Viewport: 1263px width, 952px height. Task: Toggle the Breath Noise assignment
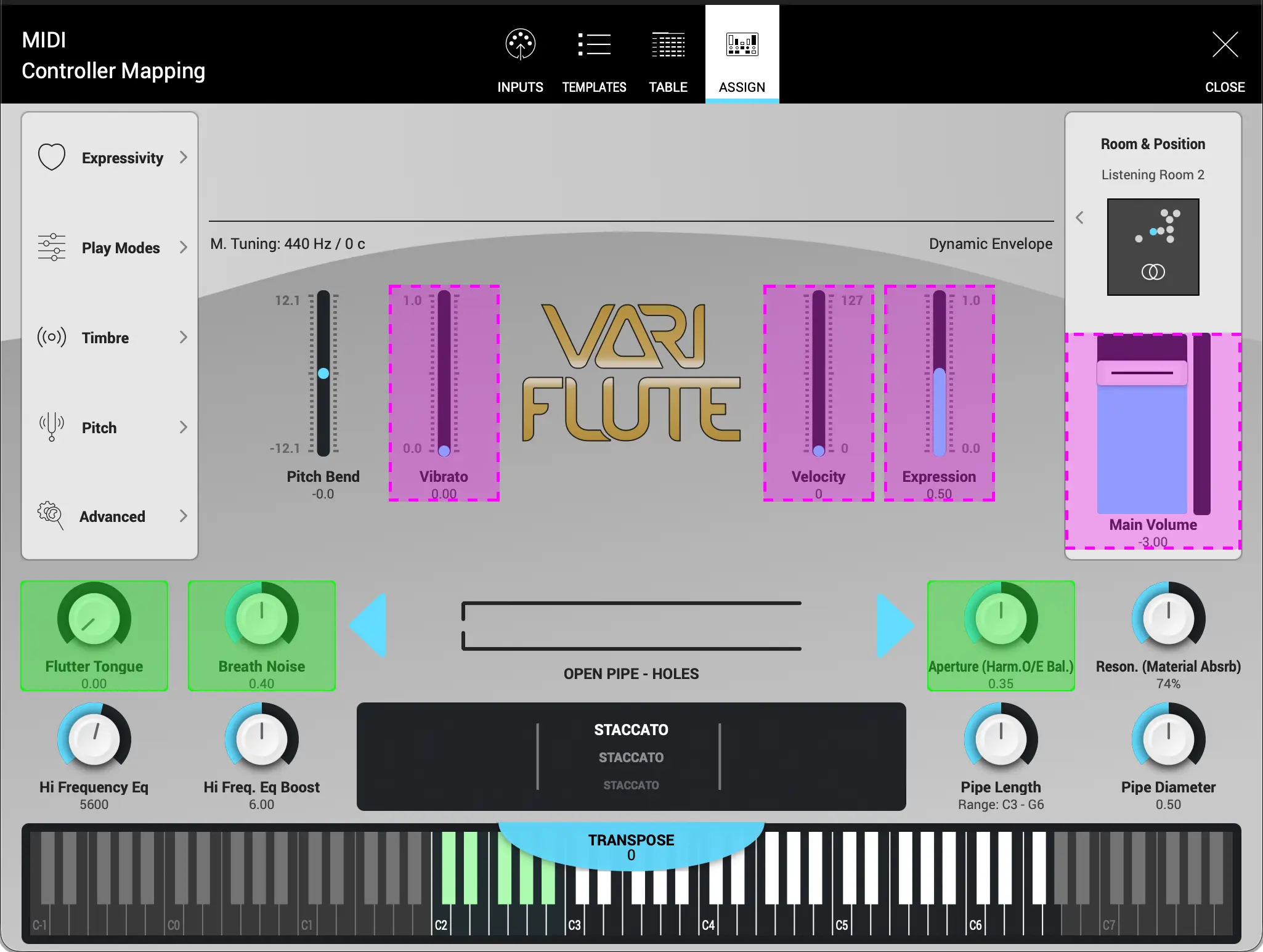[x=261, y=636]
